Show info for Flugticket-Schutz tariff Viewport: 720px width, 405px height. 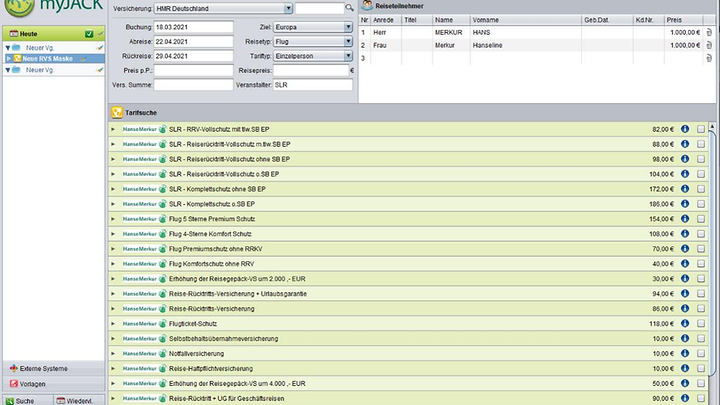click(685, 324)
